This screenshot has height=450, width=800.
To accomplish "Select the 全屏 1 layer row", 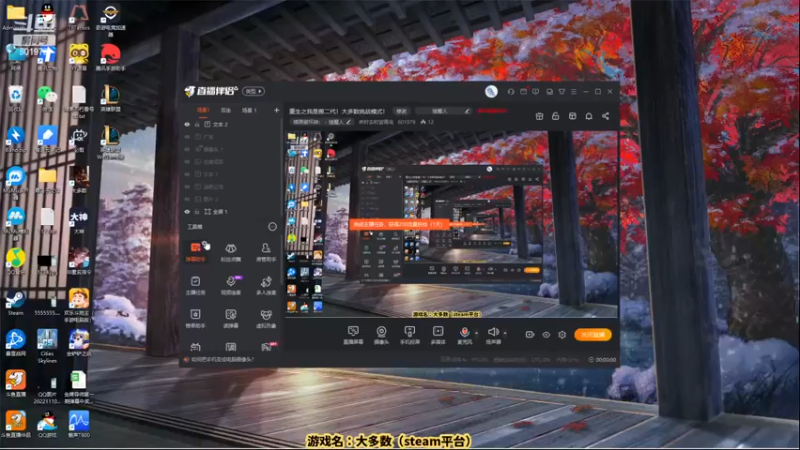I will [231, 212].
